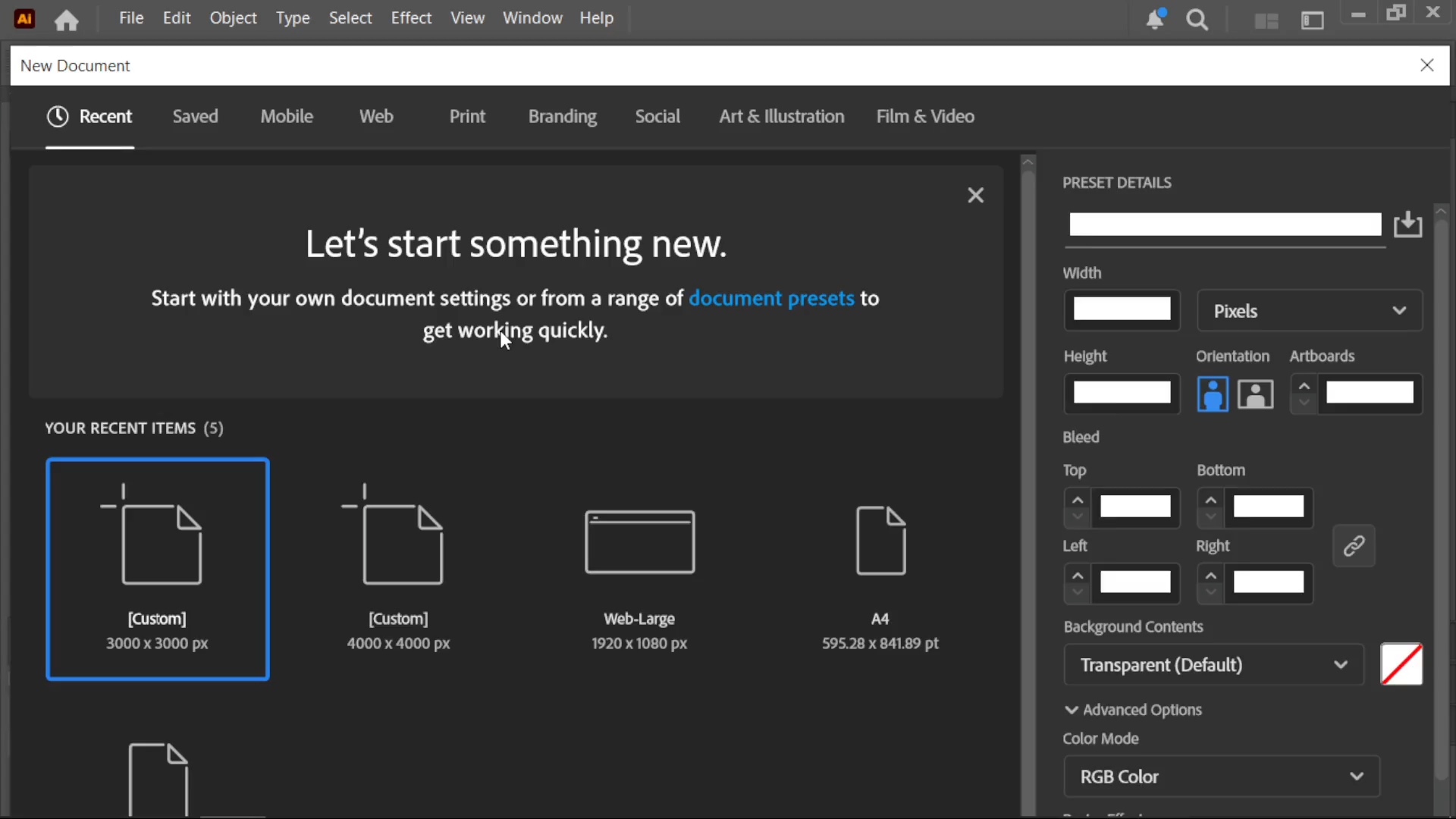Open the Help menu
The height and width of the screenshot is (819, 1456).
tap(597, 18)
